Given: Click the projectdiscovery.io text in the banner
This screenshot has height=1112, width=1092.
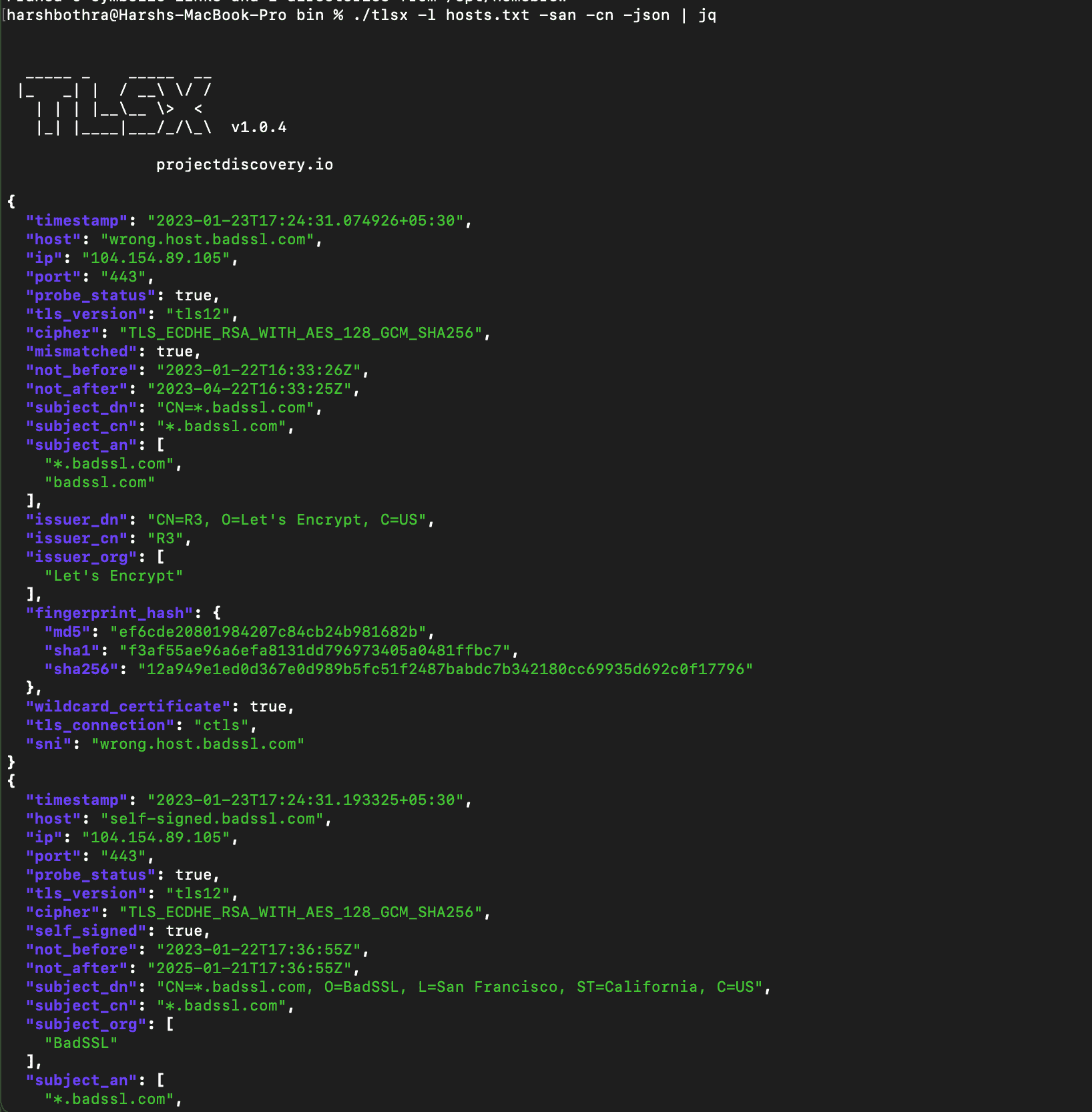Looking at the screenshot, I should click(244, 165).
